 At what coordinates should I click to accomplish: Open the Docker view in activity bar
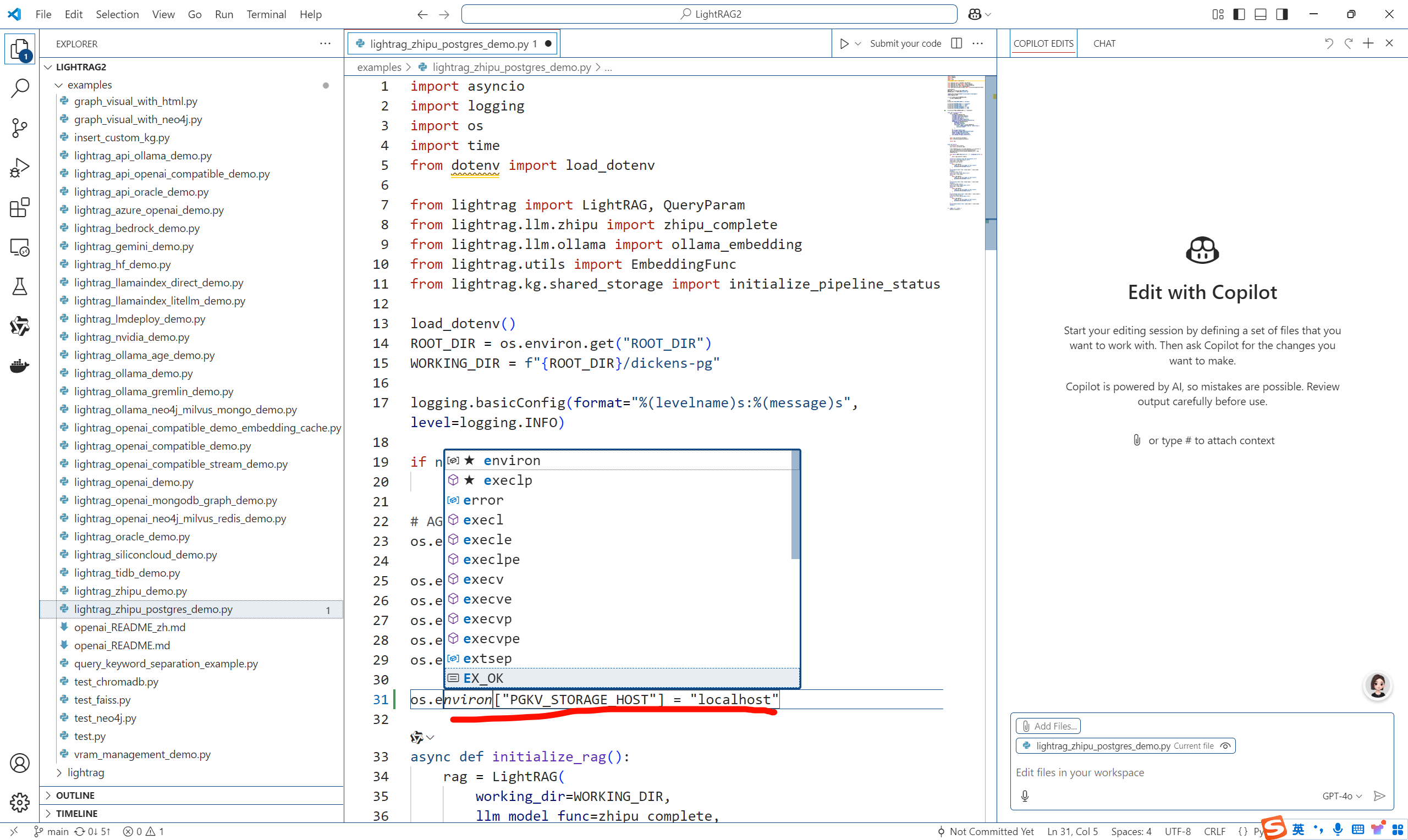coord(20,366)
